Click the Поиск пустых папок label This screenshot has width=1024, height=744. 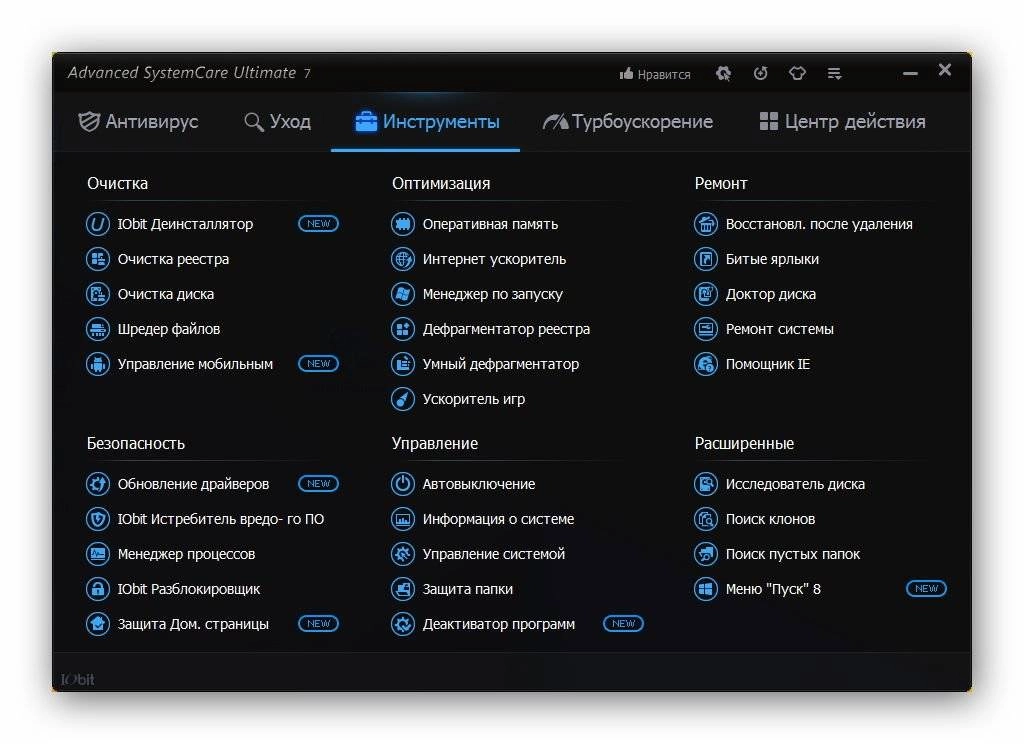[x=793, y=554]
